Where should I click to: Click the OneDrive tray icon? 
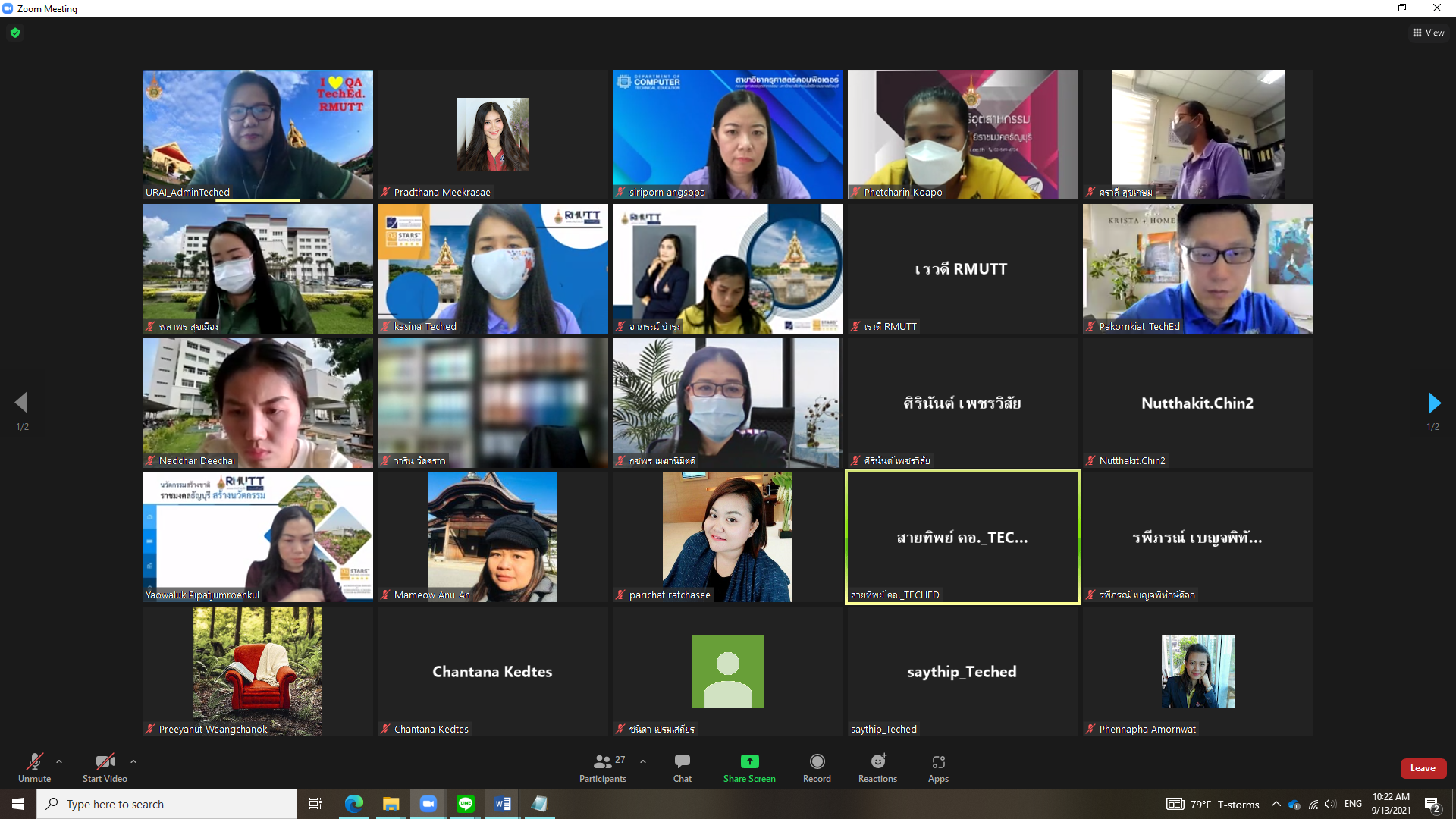(1294, 804)
